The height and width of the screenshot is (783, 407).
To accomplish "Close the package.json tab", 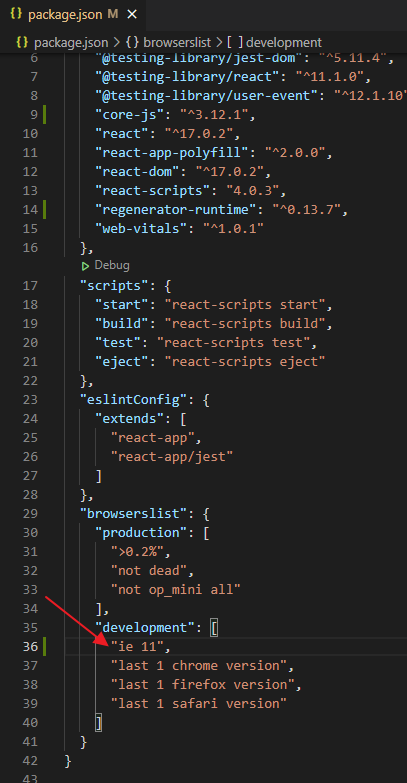I will point(132,14).
